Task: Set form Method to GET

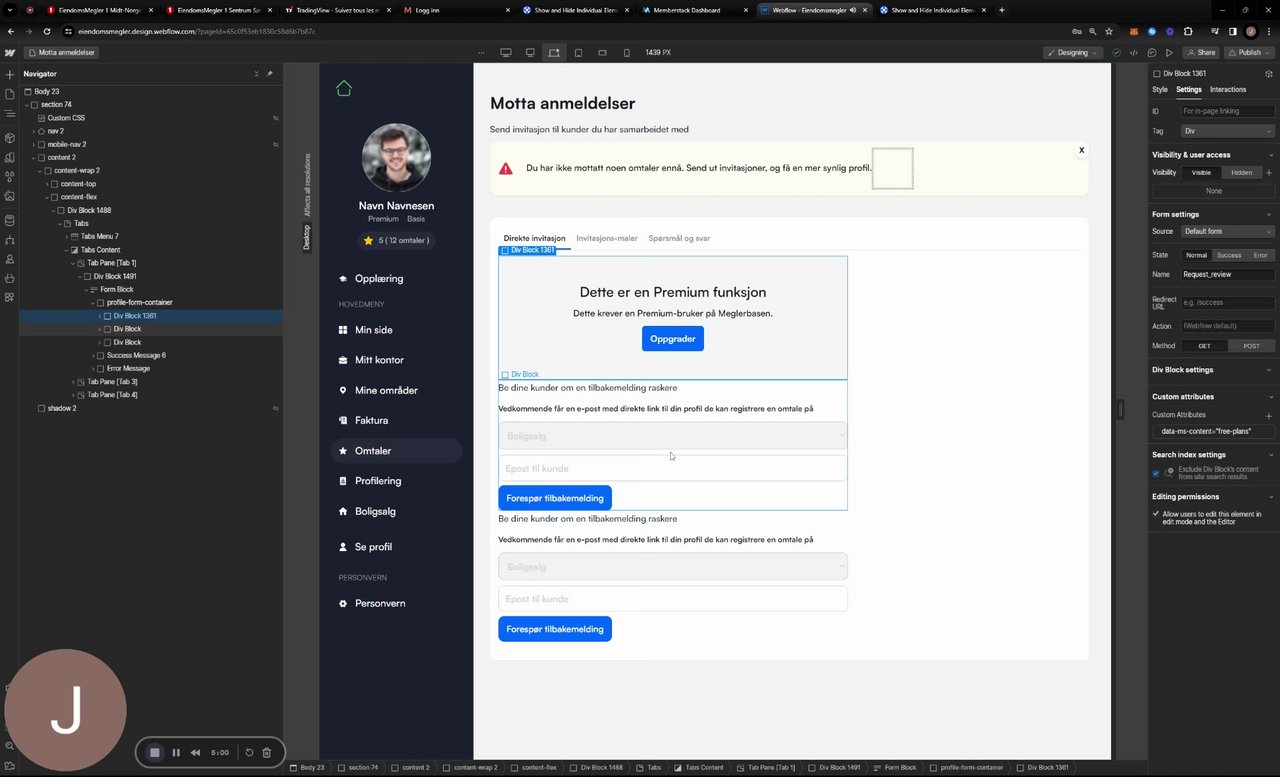Action: (x=1204, y=346)
